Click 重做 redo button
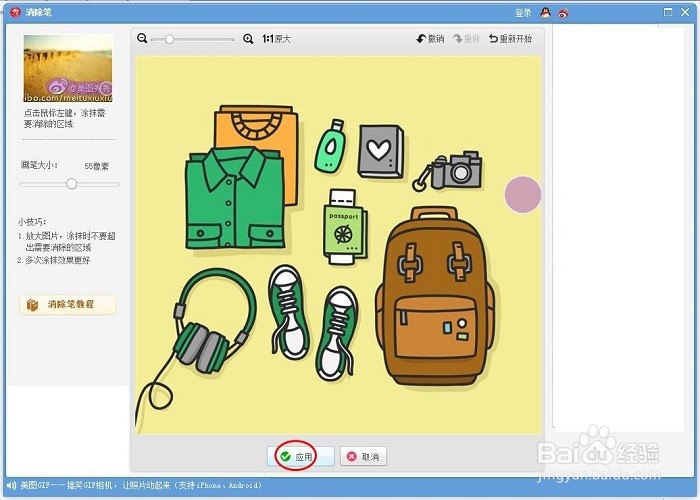 (467, 39)
